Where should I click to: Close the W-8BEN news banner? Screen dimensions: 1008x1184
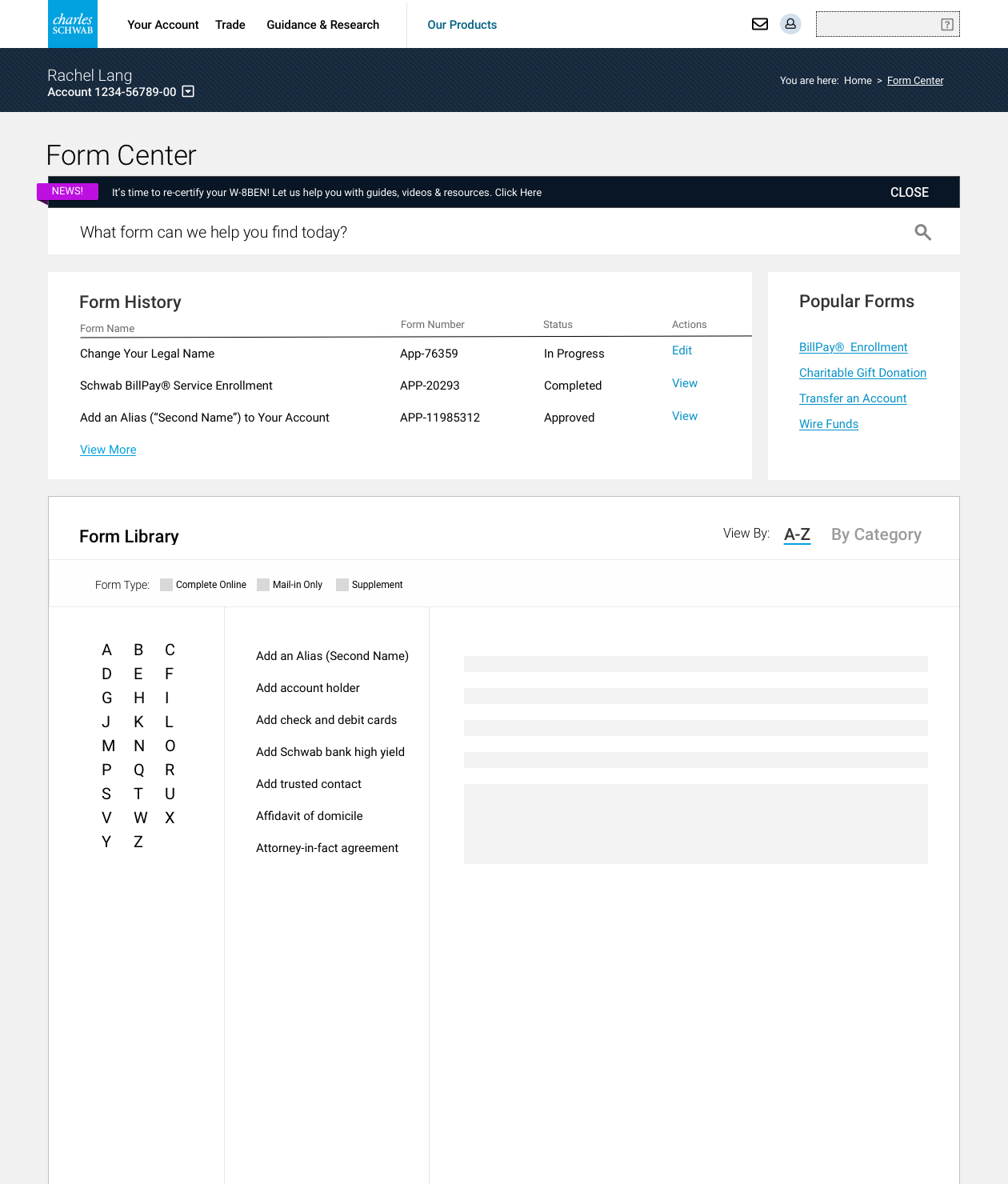pyautogui.click(x=910, y=192)
